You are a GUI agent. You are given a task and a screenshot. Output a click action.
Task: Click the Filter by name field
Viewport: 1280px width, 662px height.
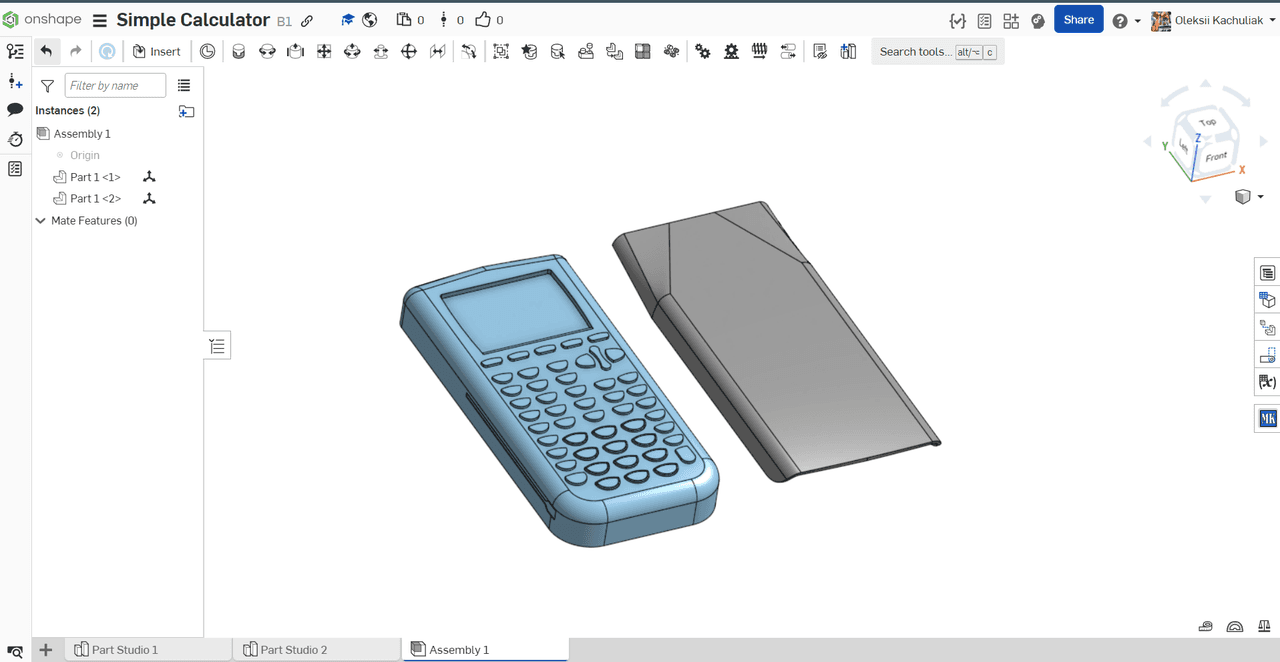point(115,86)
